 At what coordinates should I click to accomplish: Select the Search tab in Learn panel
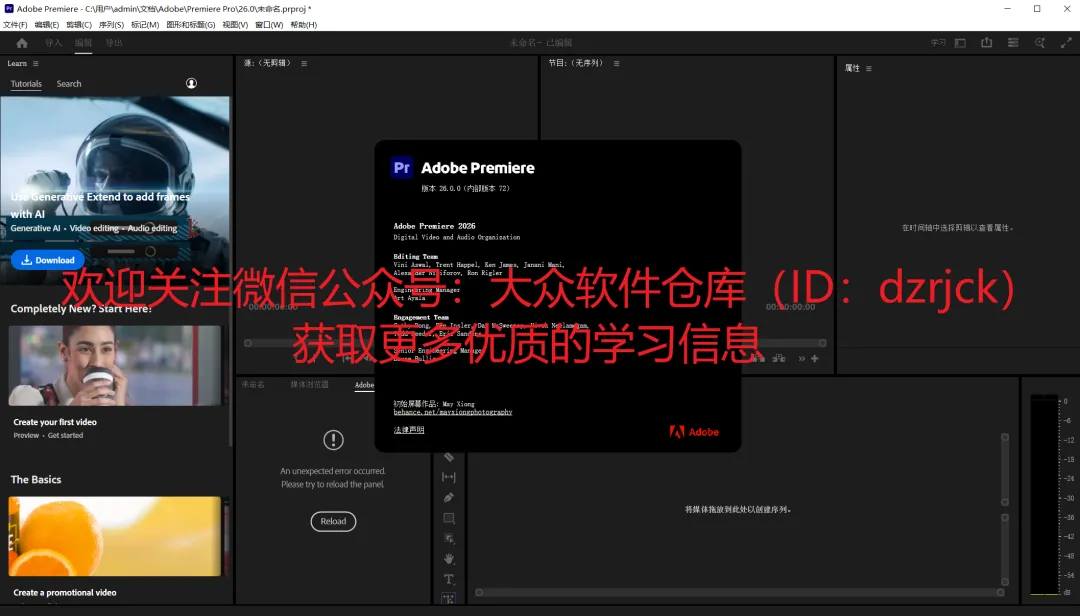(69, 83)
